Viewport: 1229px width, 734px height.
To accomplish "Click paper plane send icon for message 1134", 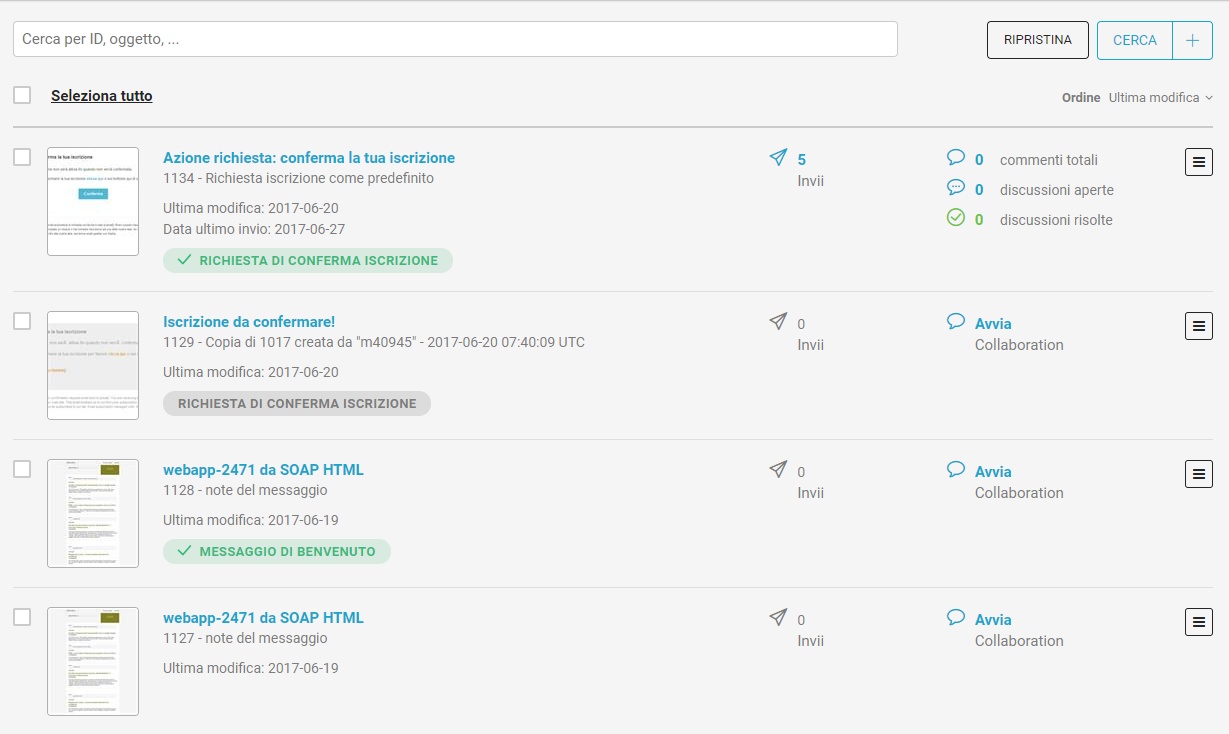I will click(x=778, y=158).
